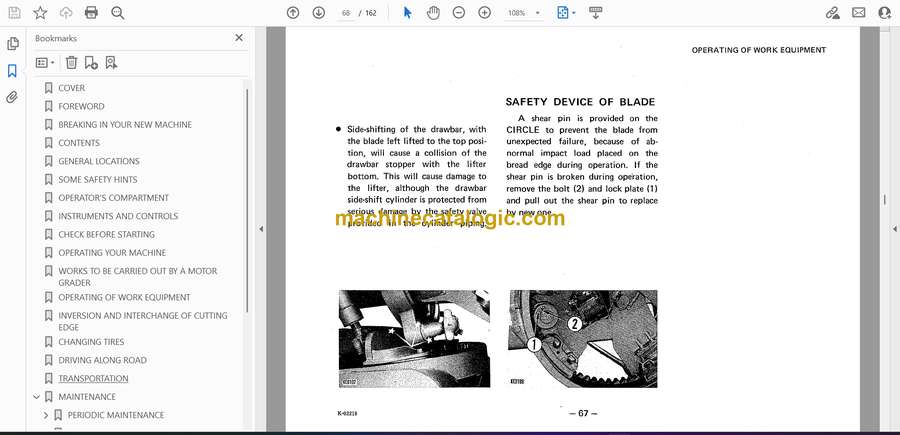Open the account sharing icon
This screenshot has height=435, width=900.
(885, 13)
